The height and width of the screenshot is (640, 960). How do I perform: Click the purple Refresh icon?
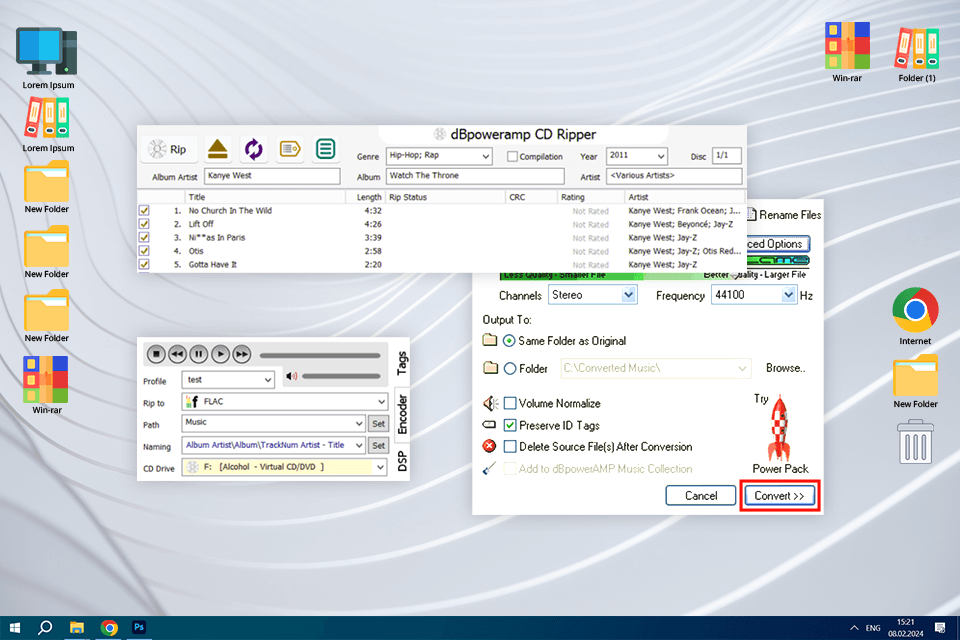tap(253, 149)
